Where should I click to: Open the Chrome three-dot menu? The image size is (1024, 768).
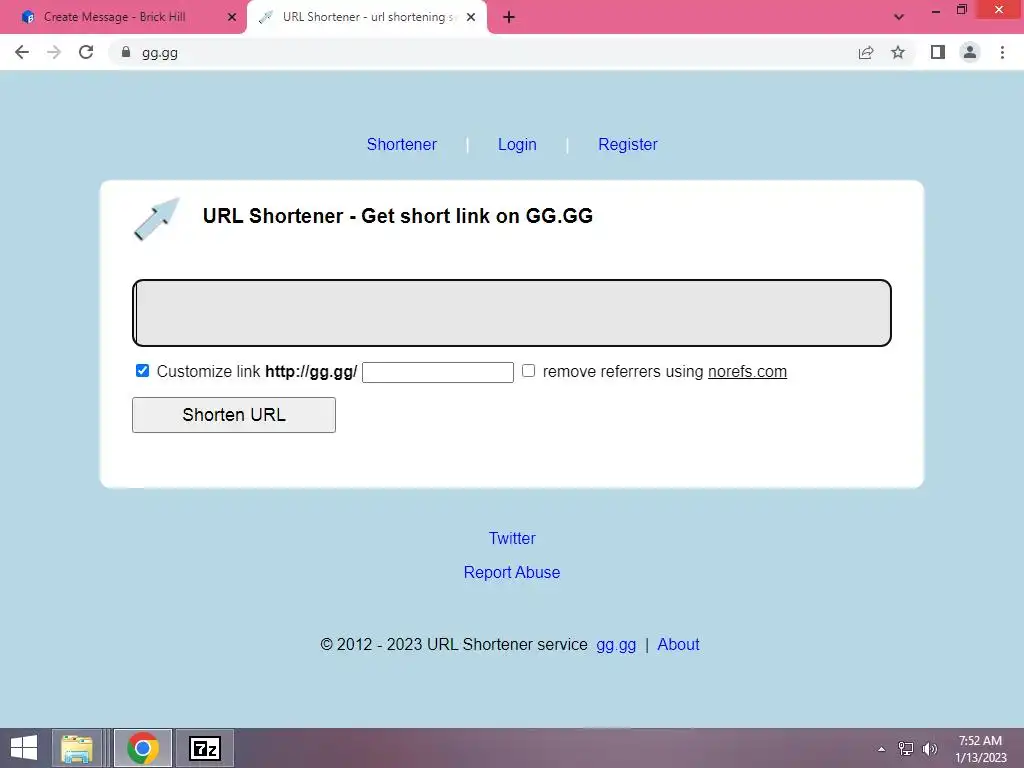[1002, 52]
